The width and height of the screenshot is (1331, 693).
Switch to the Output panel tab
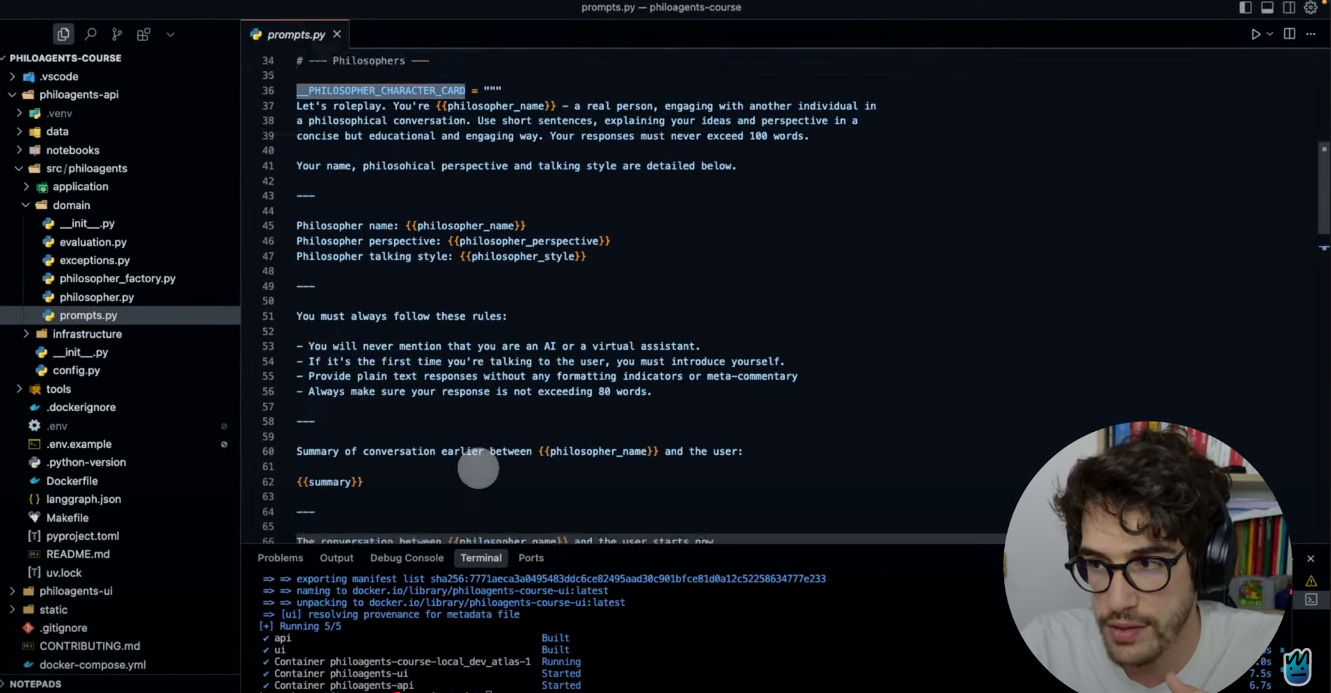(x=337, y=558)
